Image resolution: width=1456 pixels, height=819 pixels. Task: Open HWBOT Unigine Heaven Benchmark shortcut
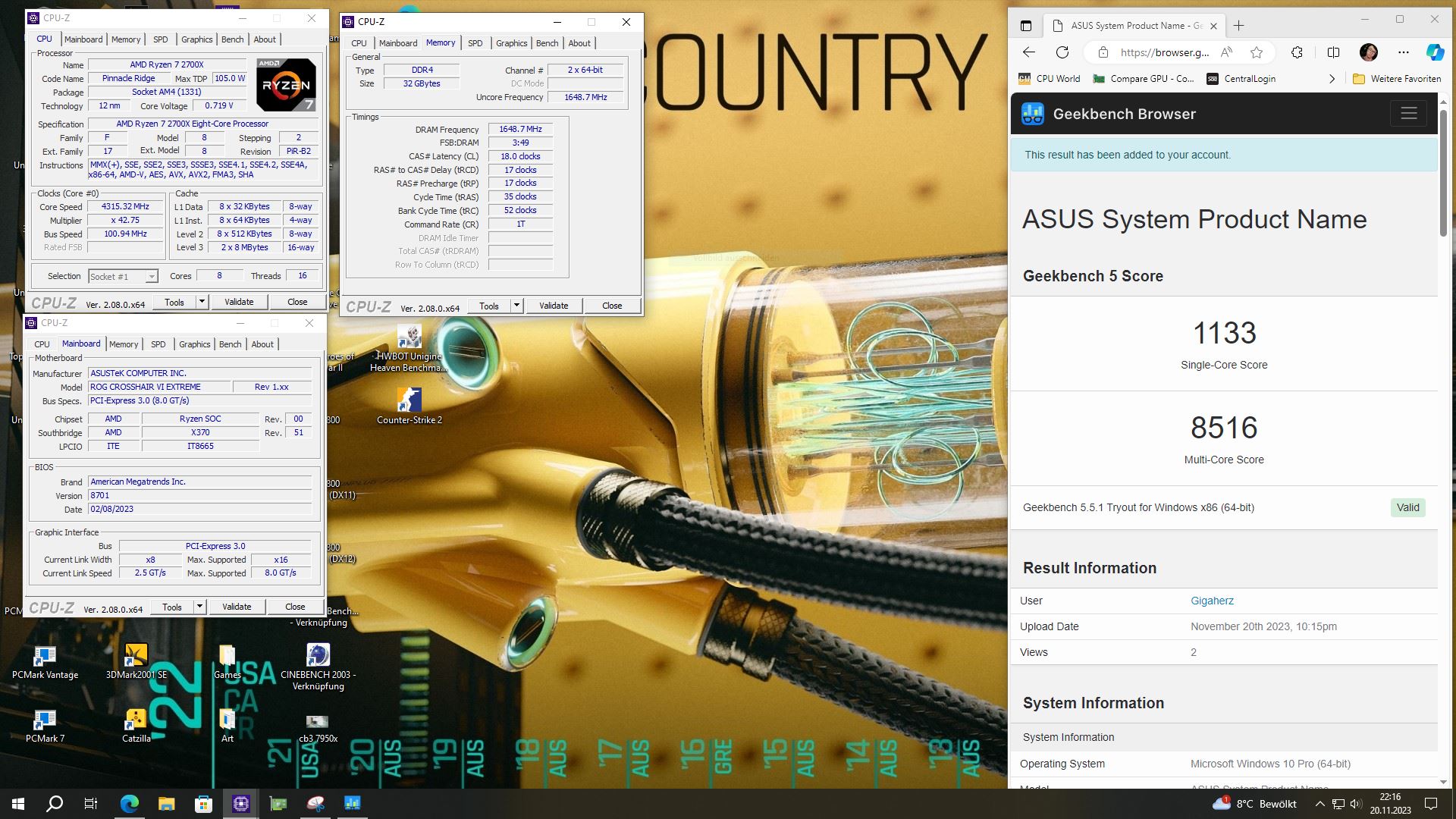click(409, 349)
